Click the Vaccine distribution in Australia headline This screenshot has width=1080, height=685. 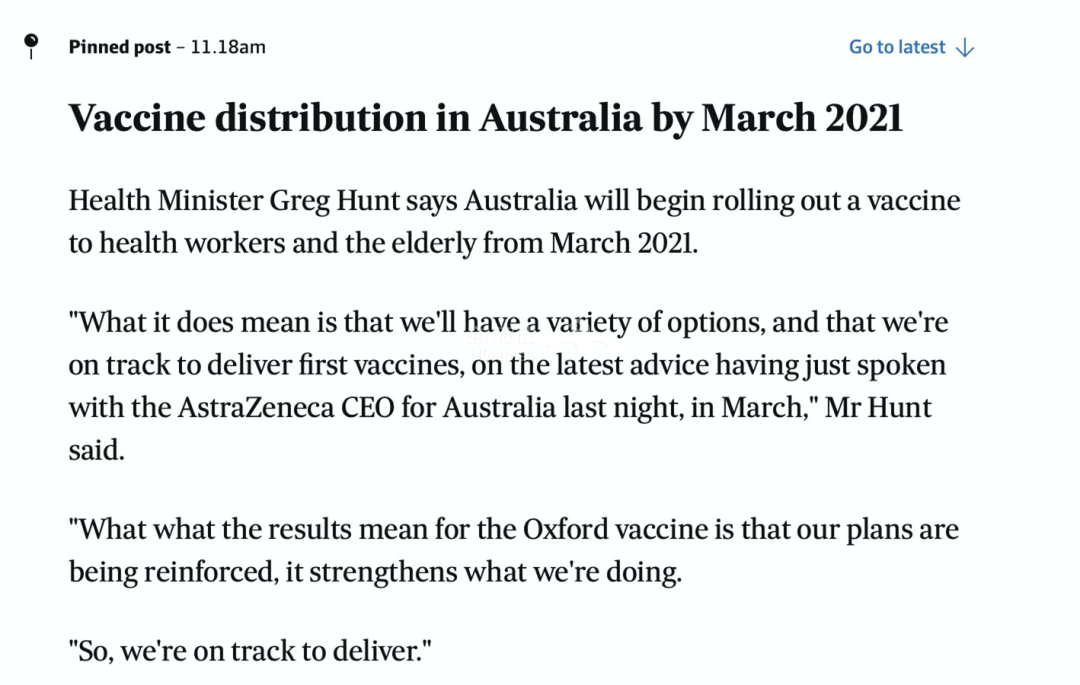[x=486, y=118]
